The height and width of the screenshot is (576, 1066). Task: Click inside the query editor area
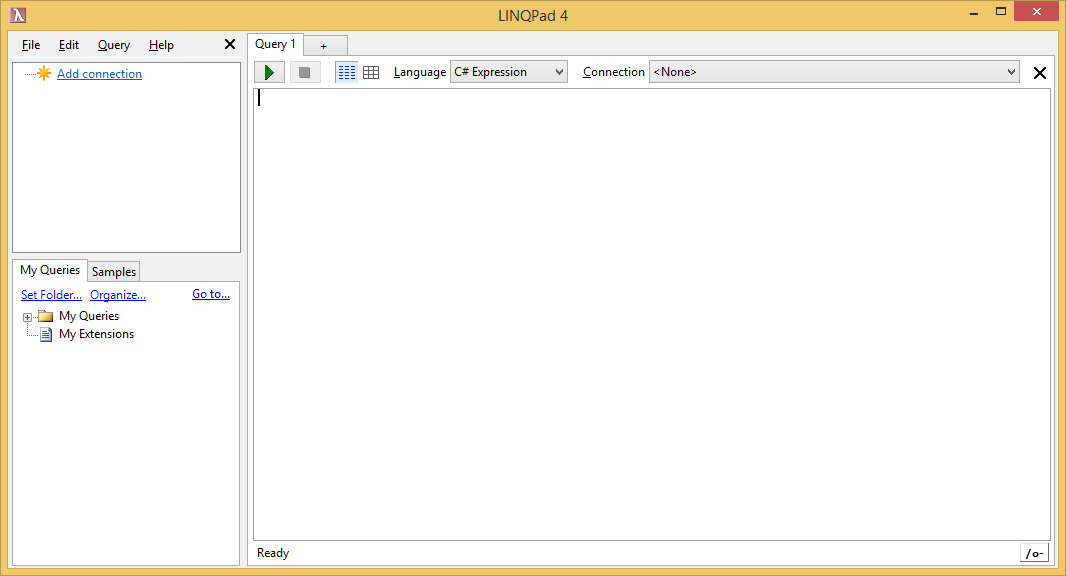(650, 300)
